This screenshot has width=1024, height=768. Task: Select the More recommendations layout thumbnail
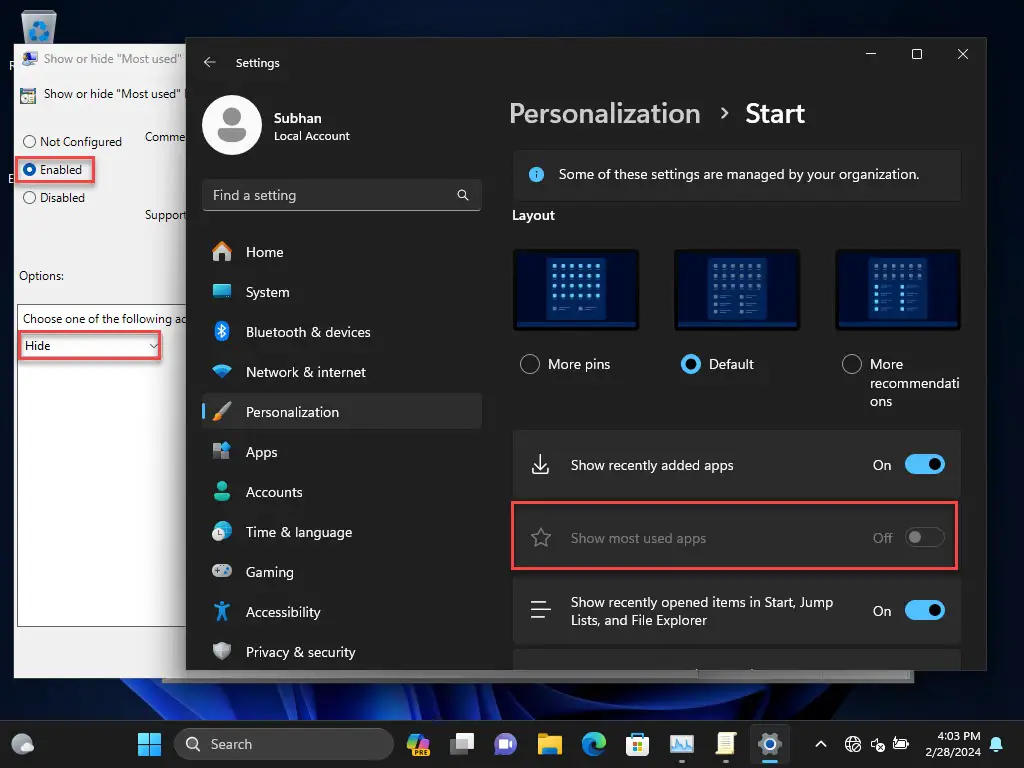point(898,289)
